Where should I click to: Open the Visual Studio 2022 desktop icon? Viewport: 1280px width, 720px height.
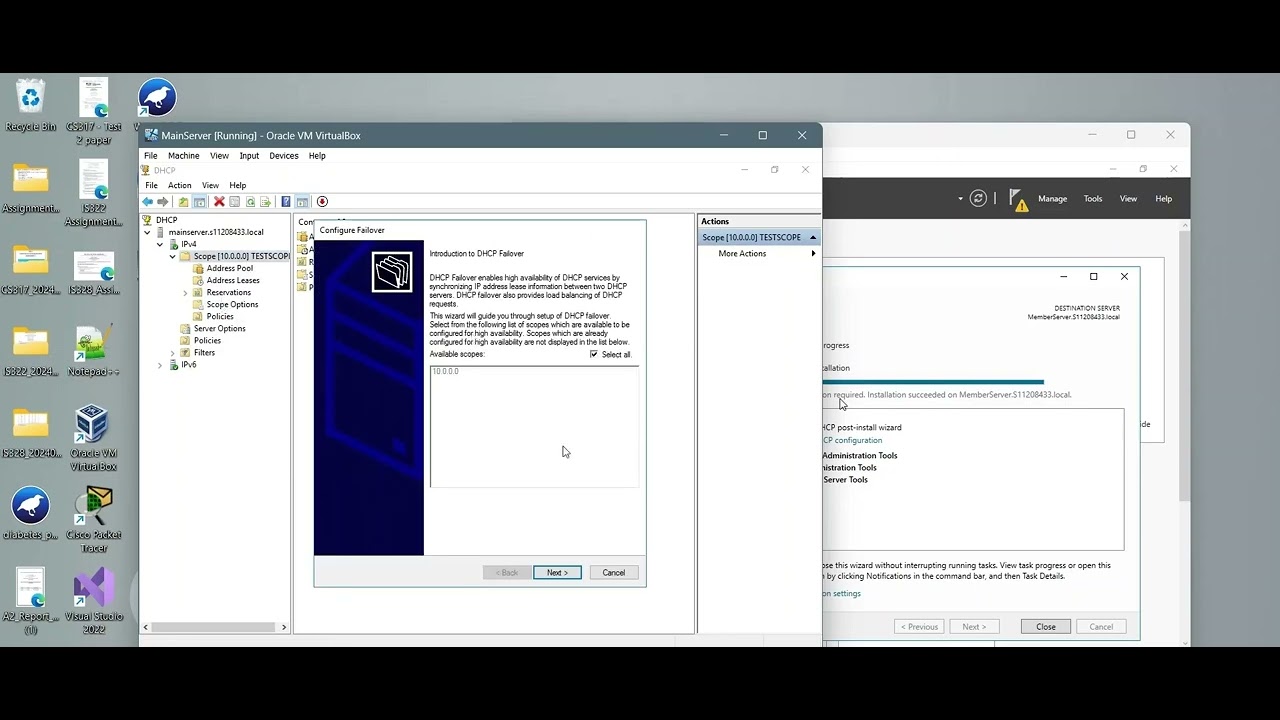pyautogui.click(x=94, y=601)
